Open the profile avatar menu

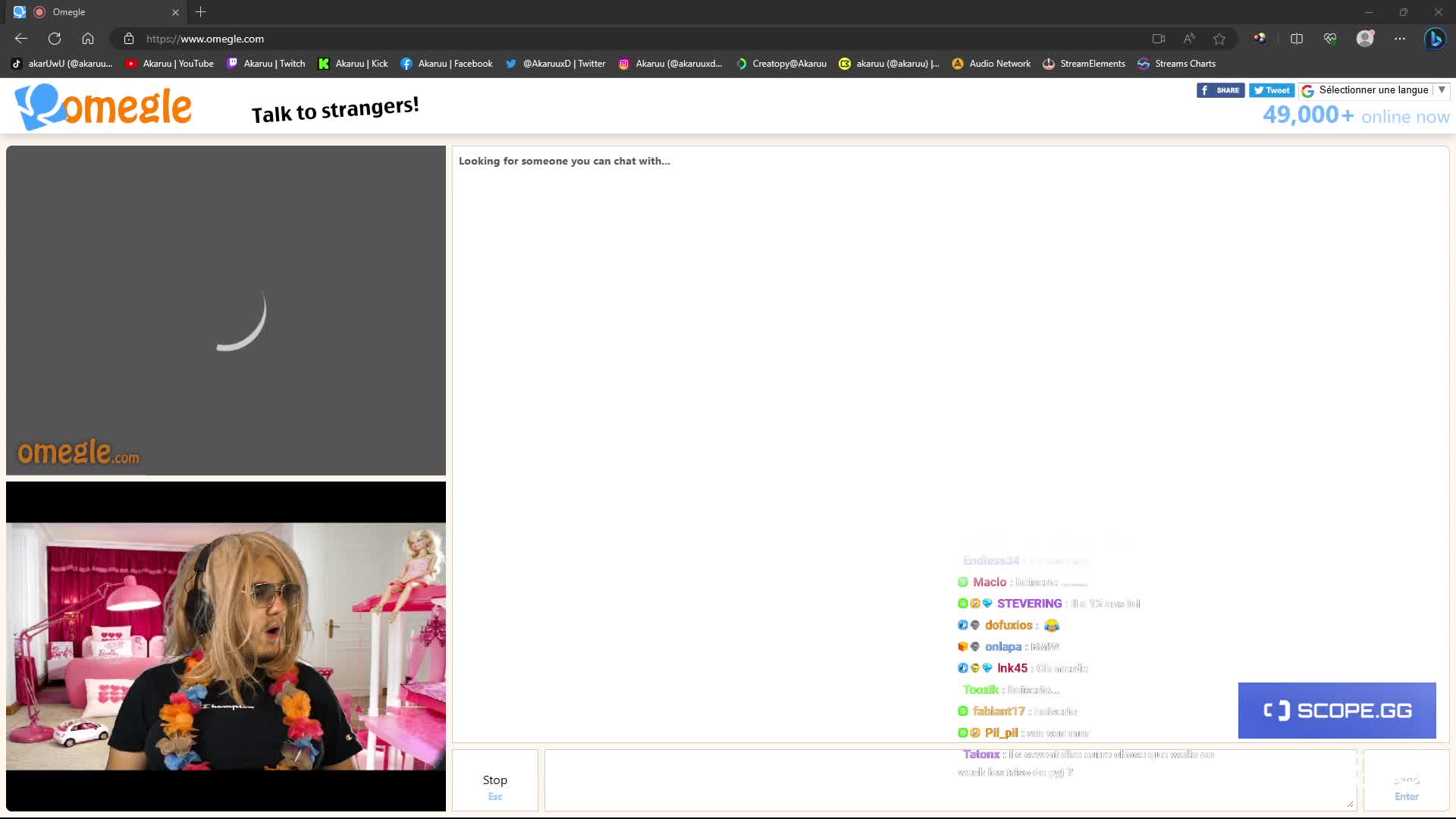click(1365, 39)
